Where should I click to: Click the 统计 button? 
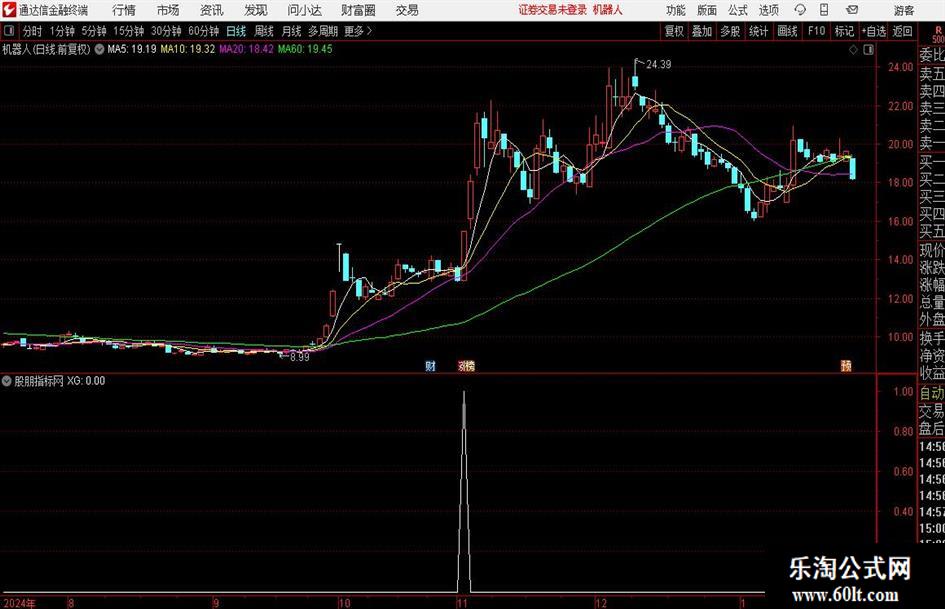(x=758, y=31)
